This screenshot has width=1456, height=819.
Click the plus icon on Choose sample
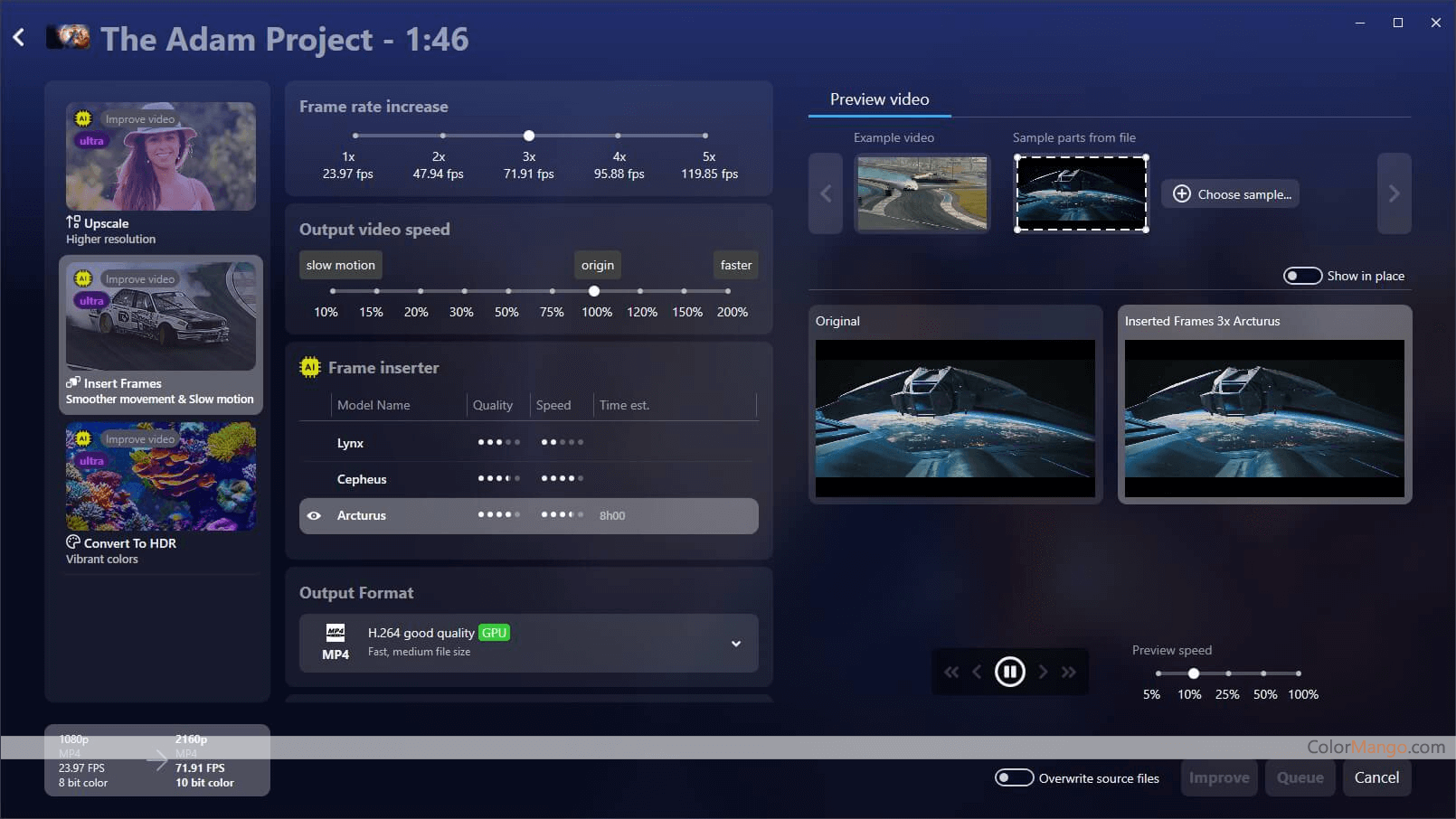coord(1181,193)
